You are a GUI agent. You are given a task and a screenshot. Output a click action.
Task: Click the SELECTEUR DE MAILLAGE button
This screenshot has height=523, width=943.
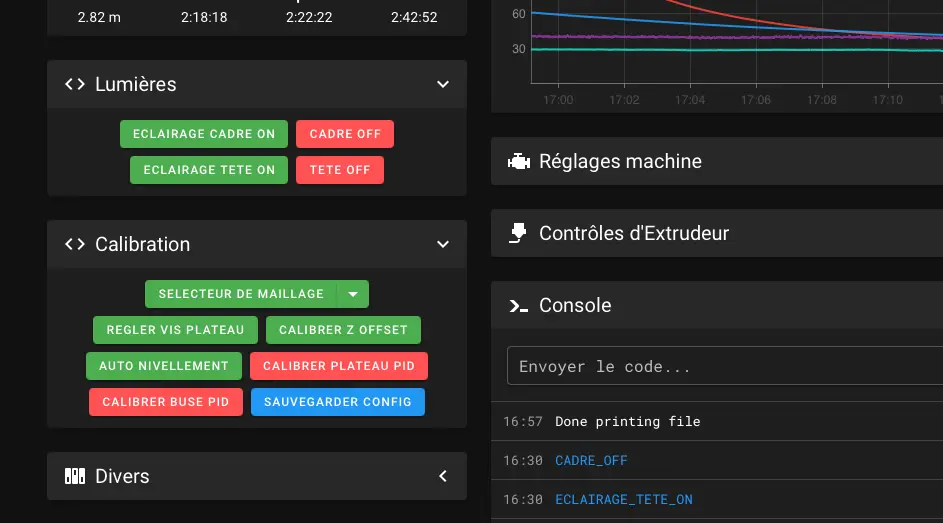coord(241,294)
